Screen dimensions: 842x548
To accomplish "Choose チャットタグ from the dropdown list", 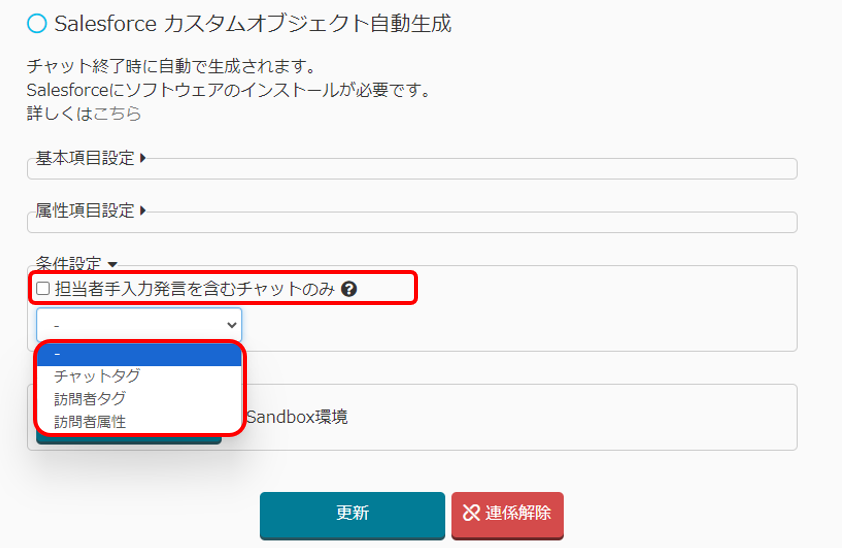I will pyautogui.click(x=97, y=377).
